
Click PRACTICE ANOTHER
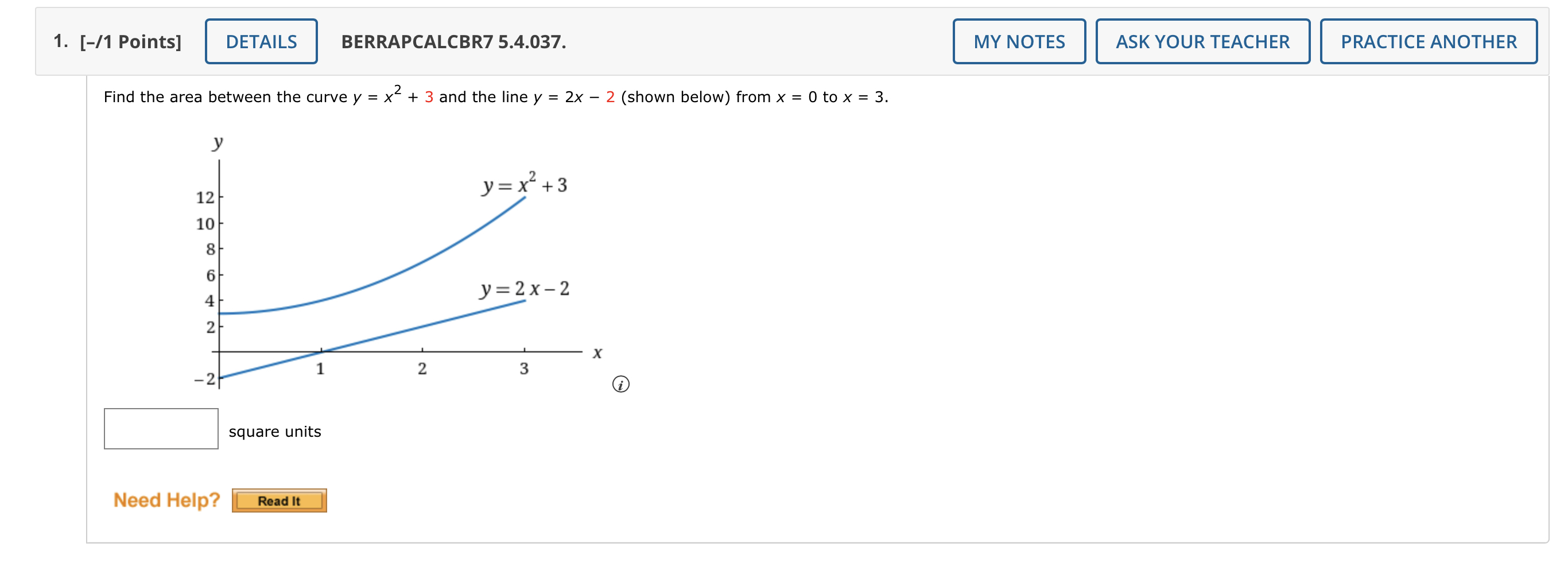[1429, 41]
